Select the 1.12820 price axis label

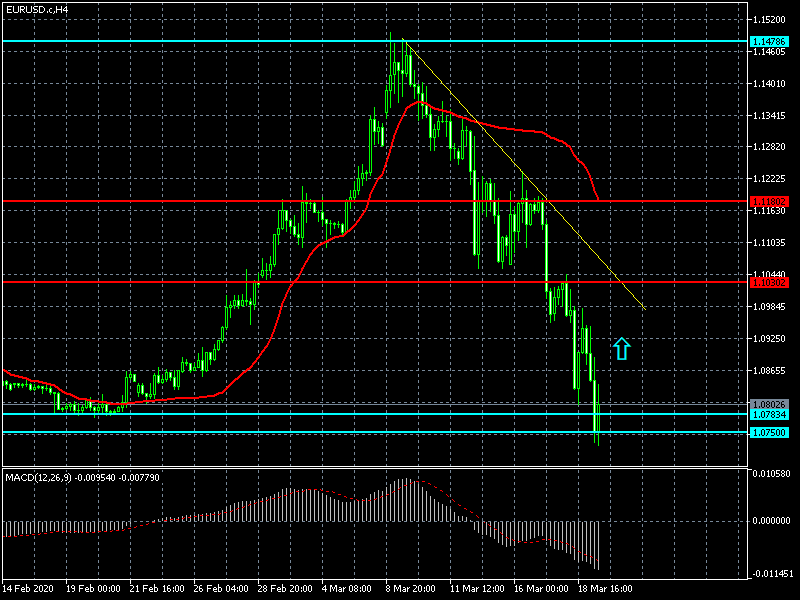point(769,147)
